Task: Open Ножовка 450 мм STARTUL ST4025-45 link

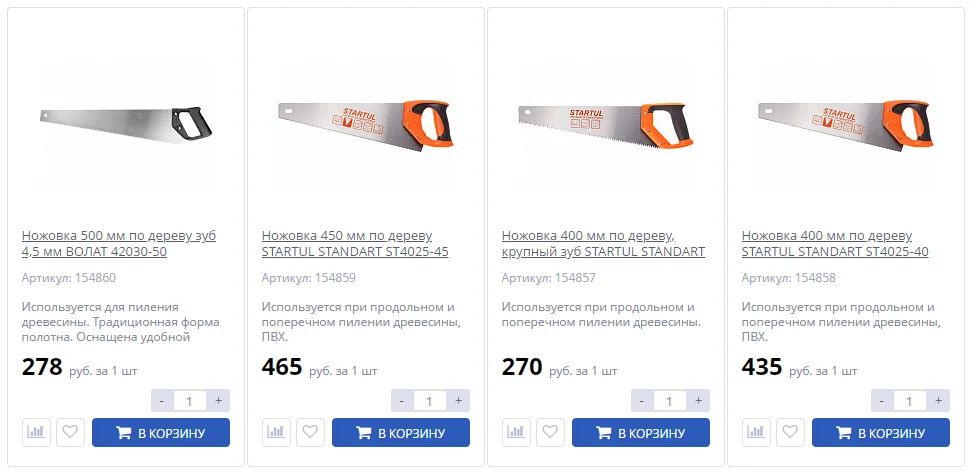Action: (355, 244)
